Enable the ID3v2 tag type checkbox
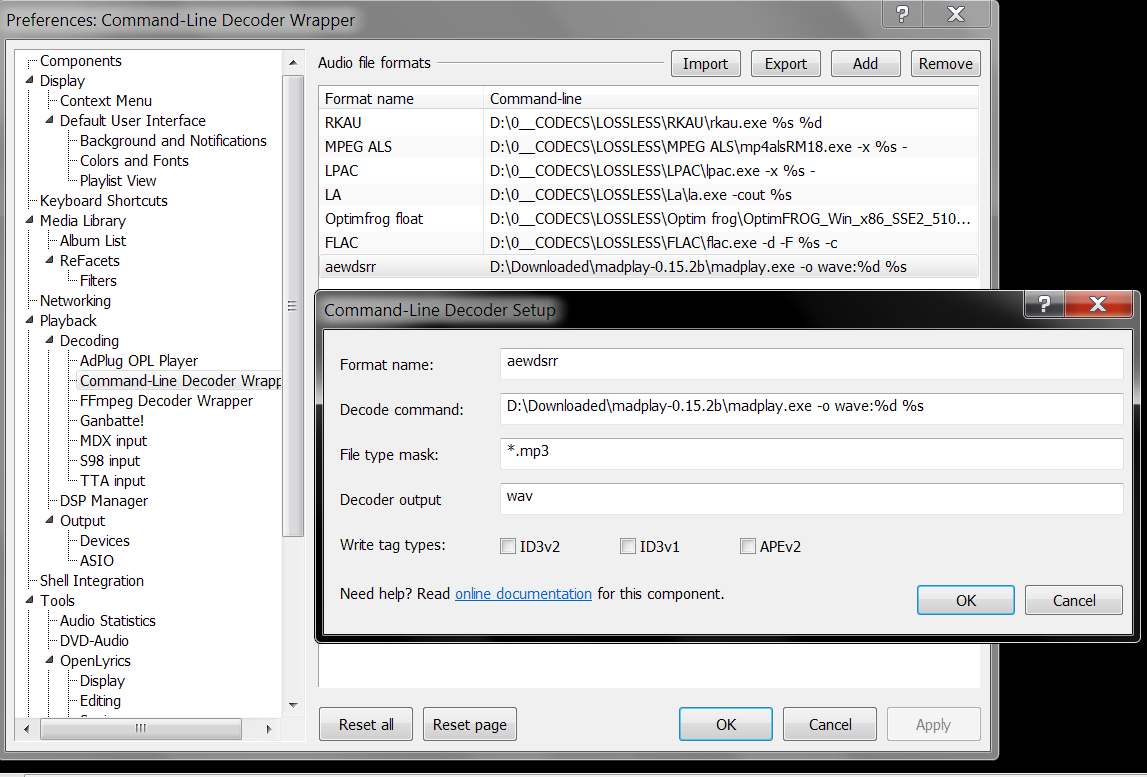 508,546
